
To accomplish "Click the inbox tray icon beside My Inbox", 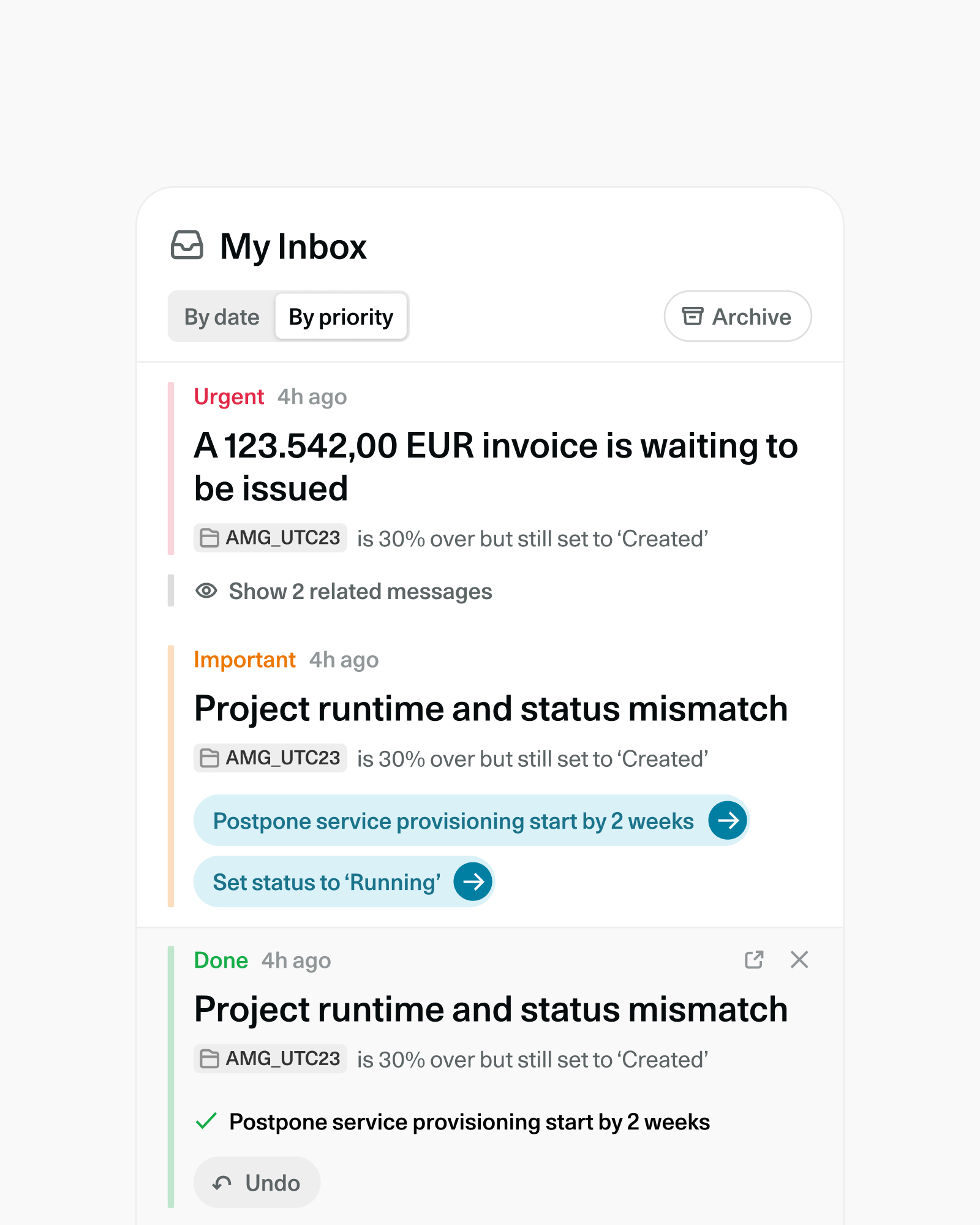I will (x=187, y=246).
